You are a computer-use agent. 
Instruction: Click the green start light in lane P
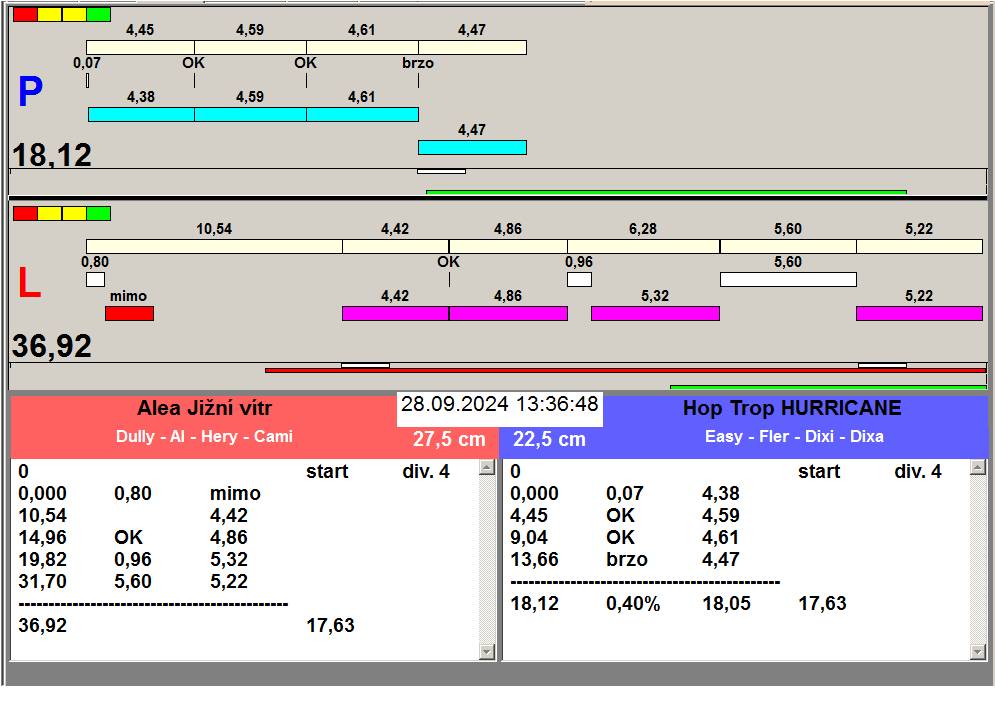tap(98, 15)
